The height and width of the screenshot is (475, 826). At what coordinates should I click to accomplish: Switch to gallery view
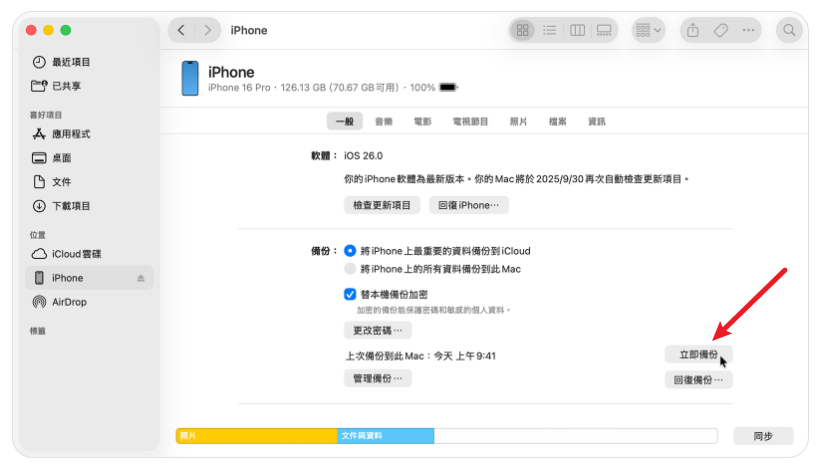[604, 30]
